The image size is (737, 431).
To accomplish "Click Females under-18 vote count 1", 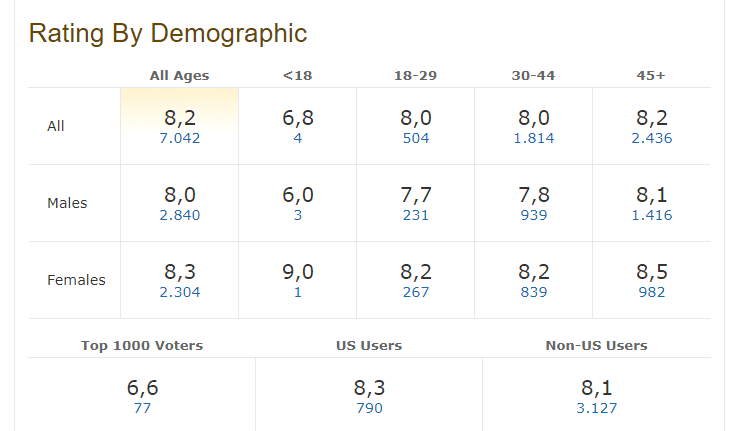I will click(x=298, y=293).
